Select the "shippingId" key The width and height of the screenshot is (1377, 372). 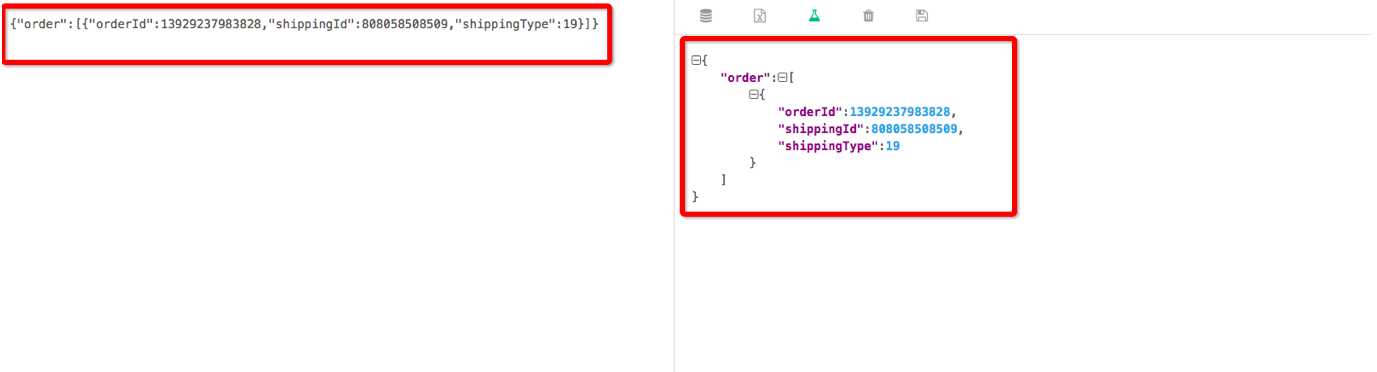pyautogui.click(x=821, y=129)
